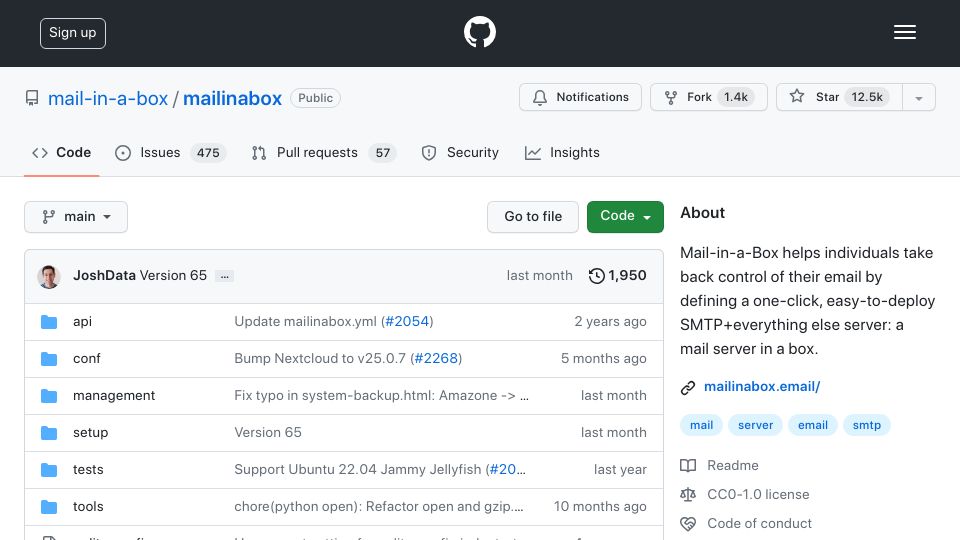Click the star icon
Image resolution: width=960 pixels, height=540 pixels.
(797, 96)
